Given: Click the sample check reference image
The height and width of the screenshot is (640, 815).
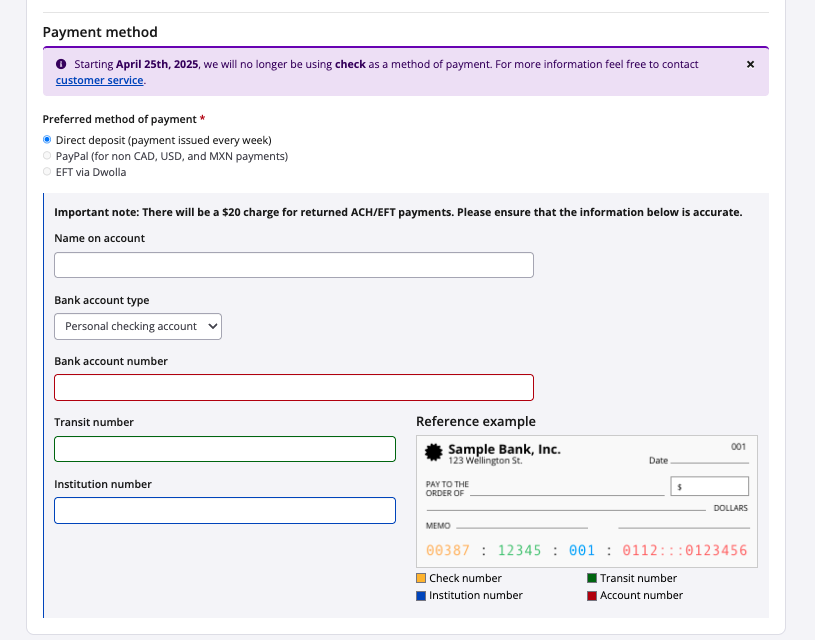Looking at the screenshot, I should 586,501.
